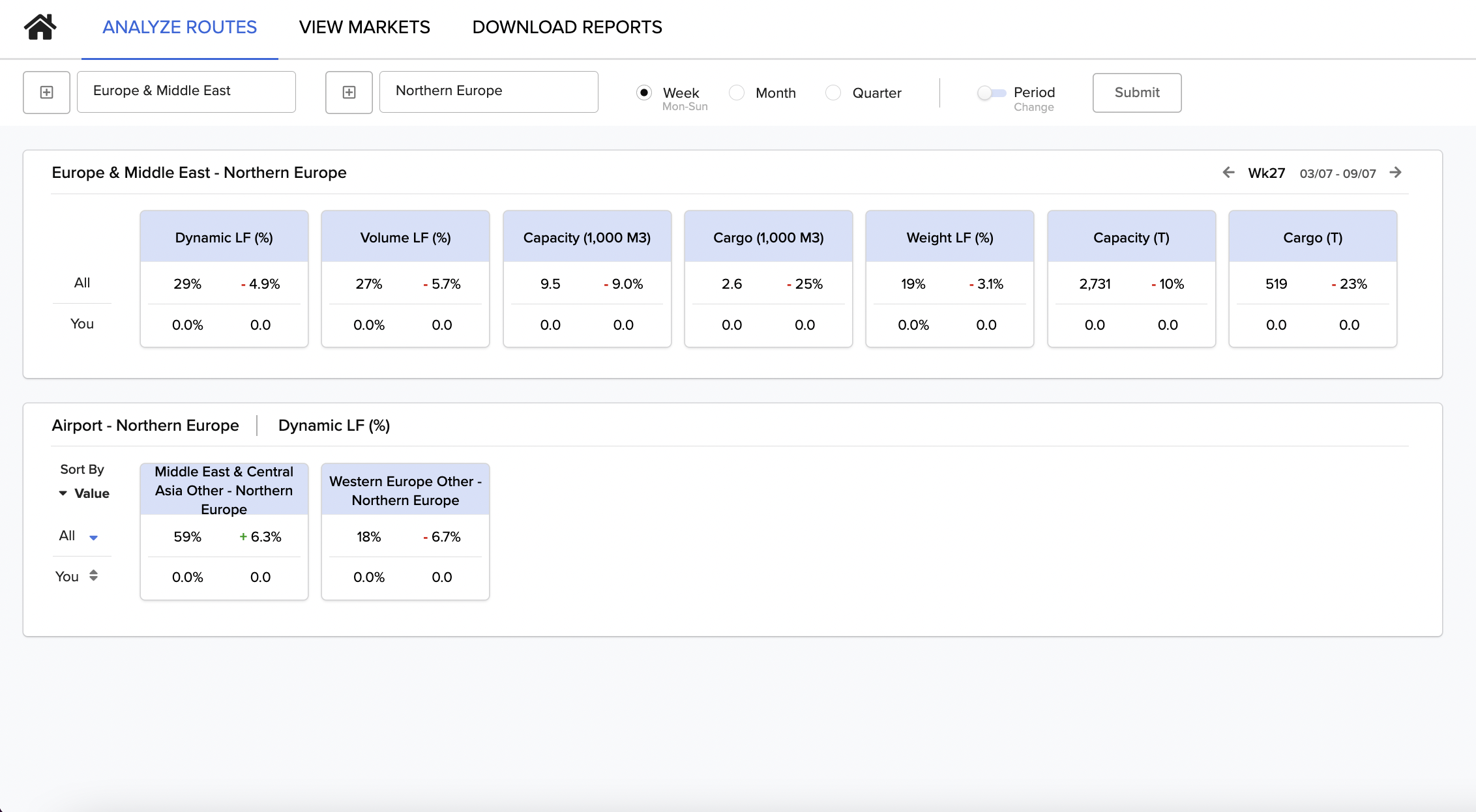The image size is (1476, 812).
Task: Click the 2,731 Capacity (T) value
Action: (1095, 284)
